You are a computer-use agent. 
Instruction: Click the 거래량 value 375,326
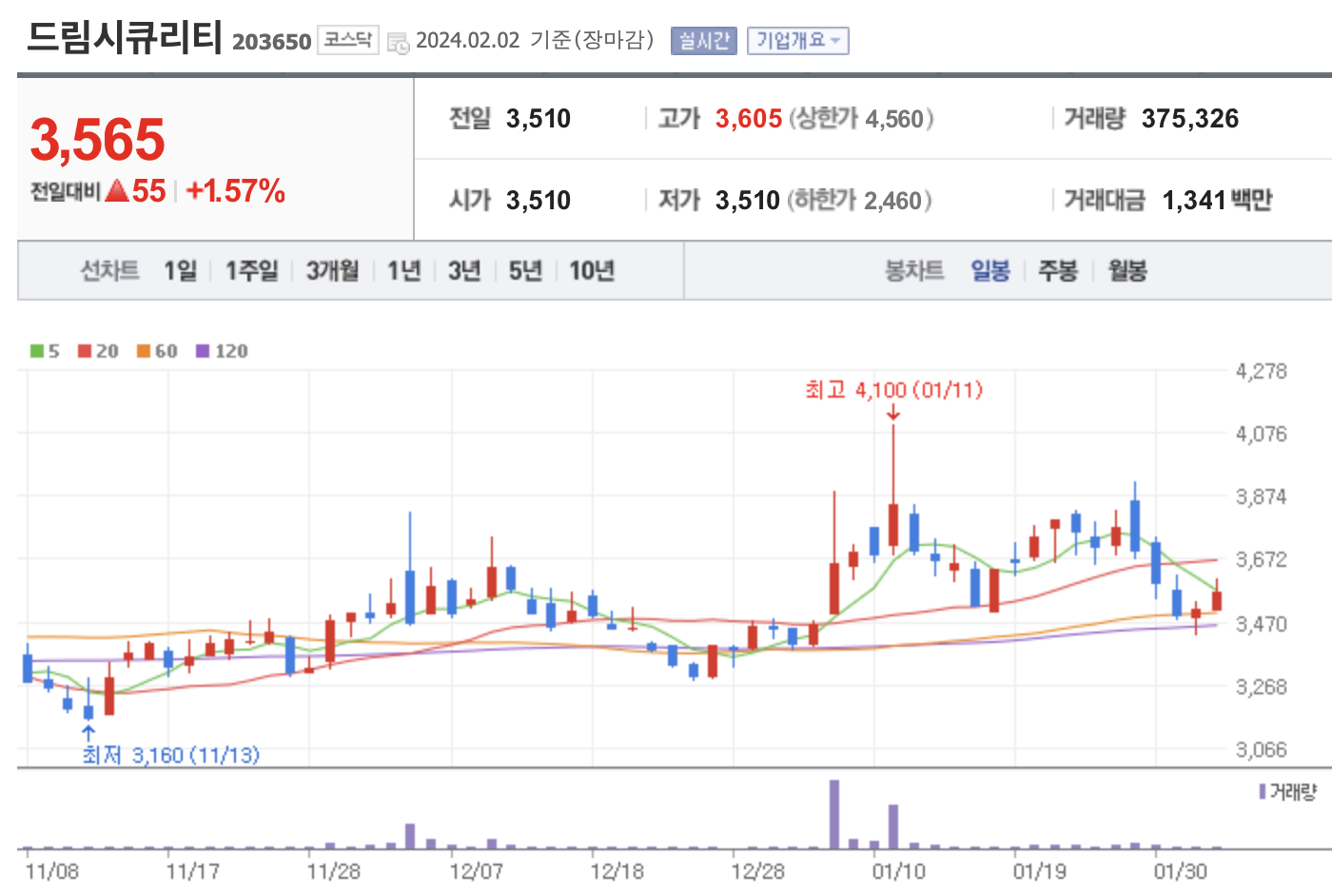click(1190, 119)
